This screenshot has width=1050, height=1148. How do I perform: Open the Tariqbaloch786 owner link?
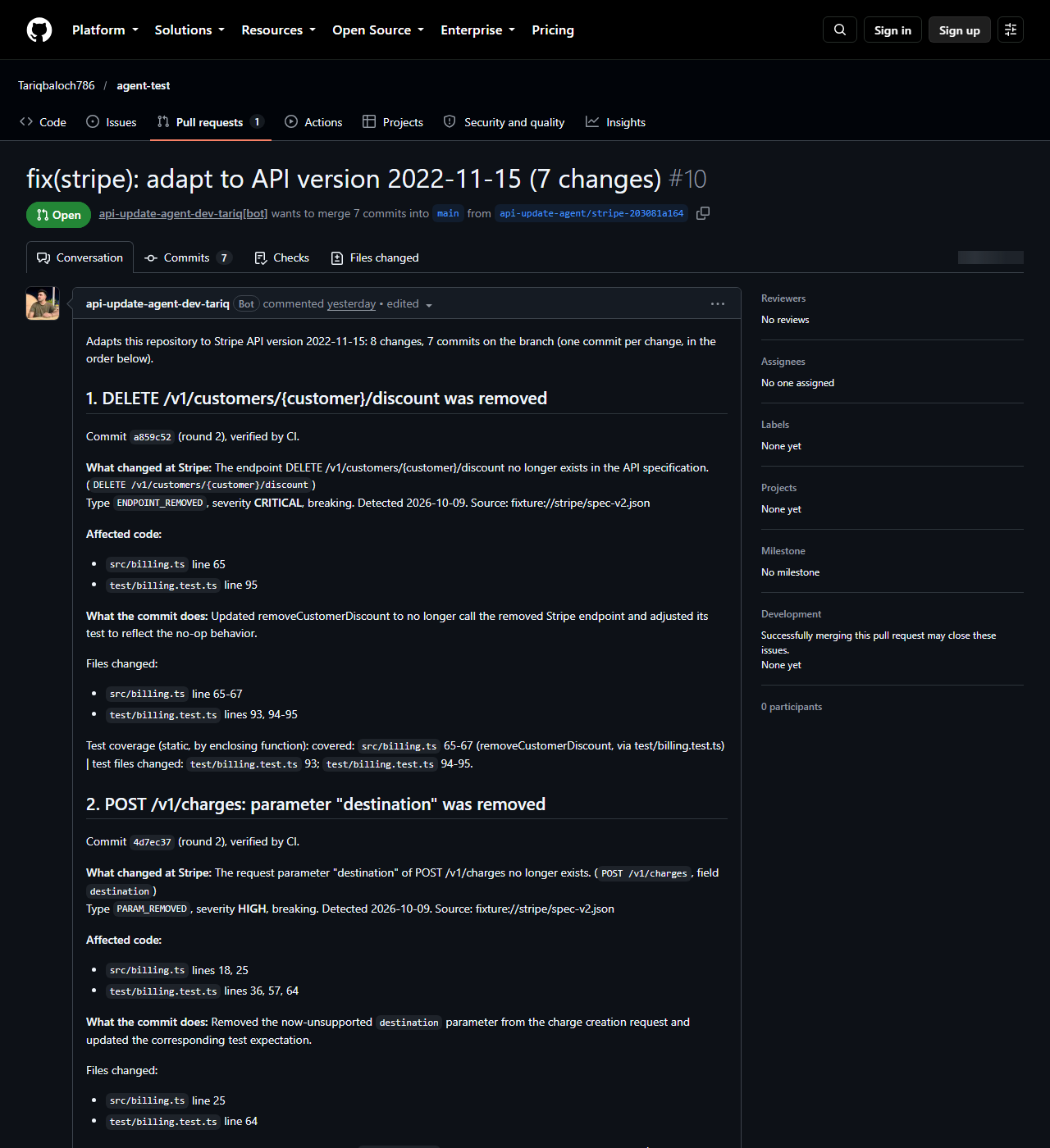(57, 85)
